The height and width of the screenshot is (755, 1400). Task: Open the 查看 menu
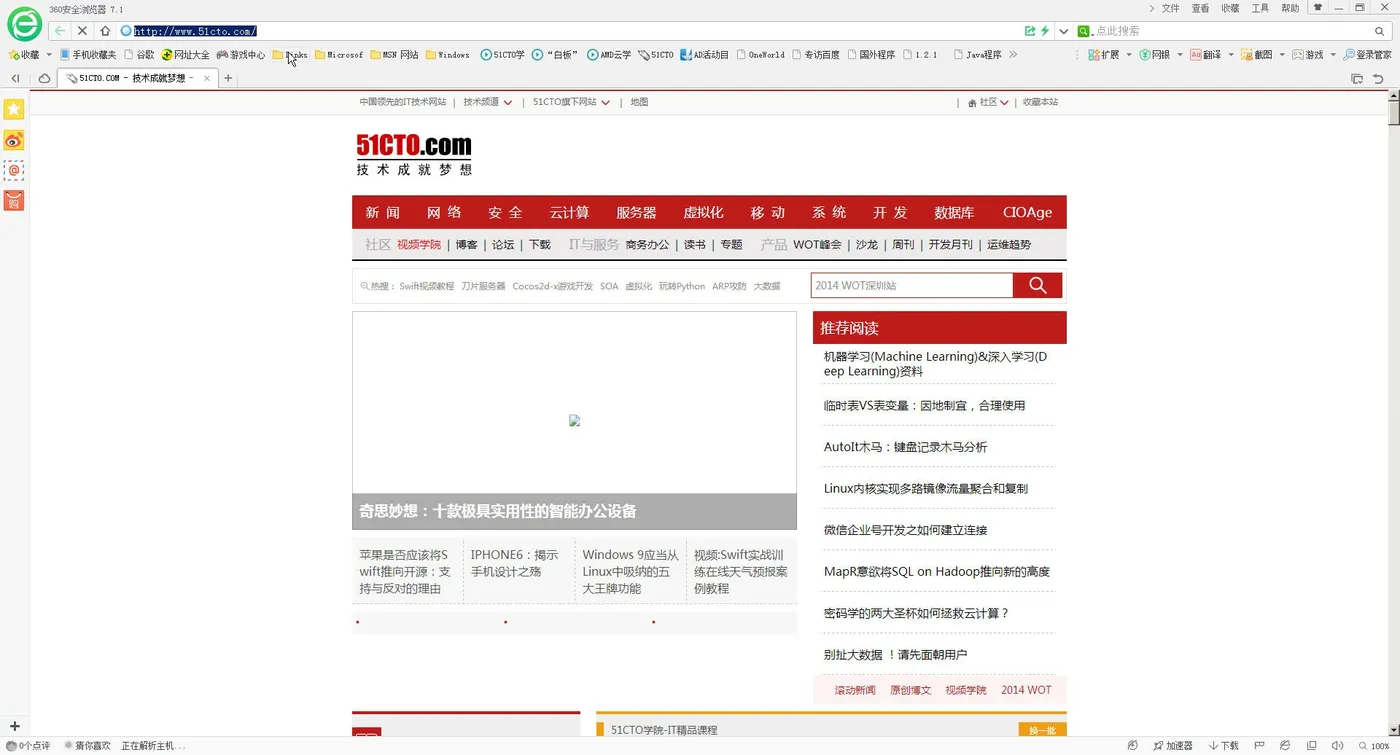tap(1200, 8)
